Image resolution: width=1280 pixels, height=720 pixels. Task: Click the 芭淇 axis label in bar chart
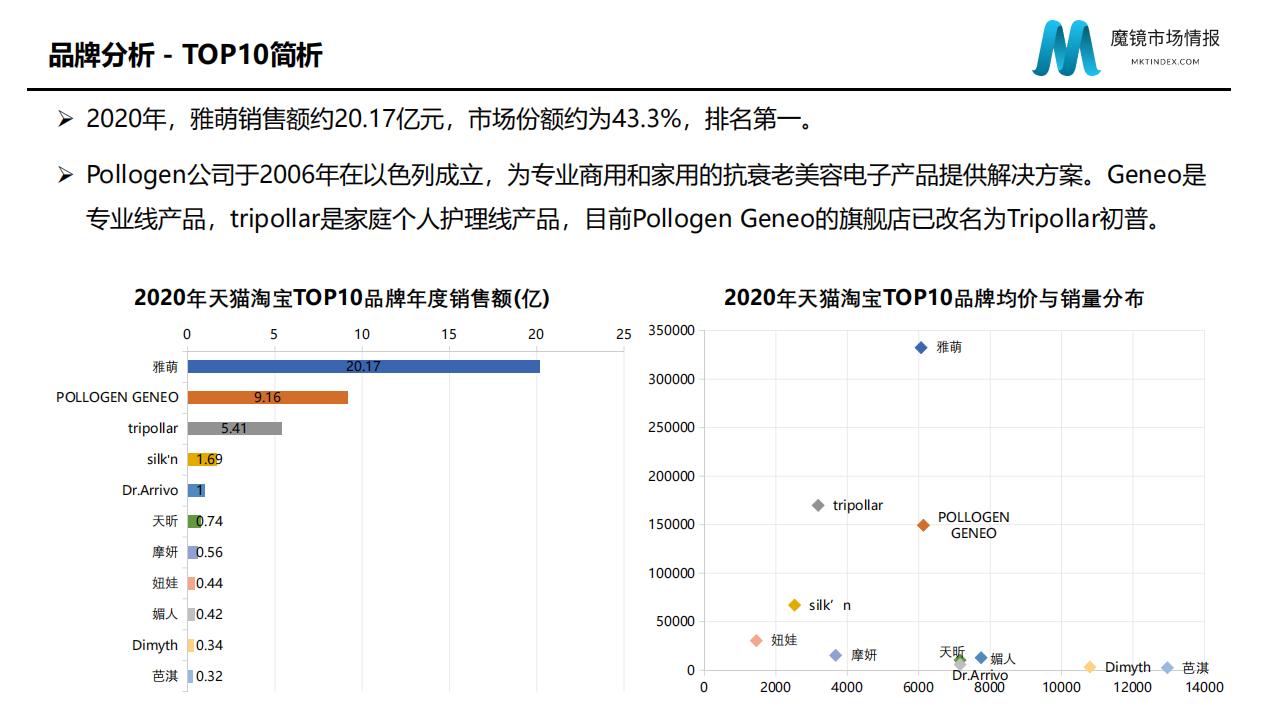[165, 676]
